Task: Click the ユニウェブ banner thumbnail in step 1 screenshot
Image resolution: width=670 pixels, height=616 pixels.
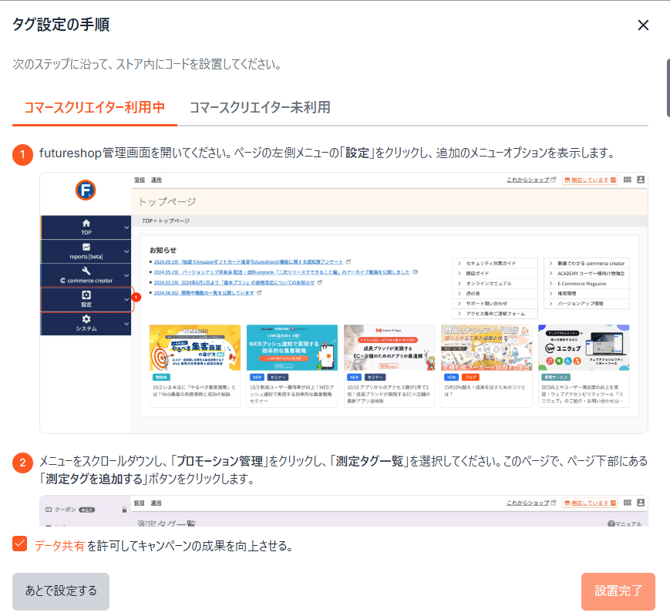Action: coord(584,348)
